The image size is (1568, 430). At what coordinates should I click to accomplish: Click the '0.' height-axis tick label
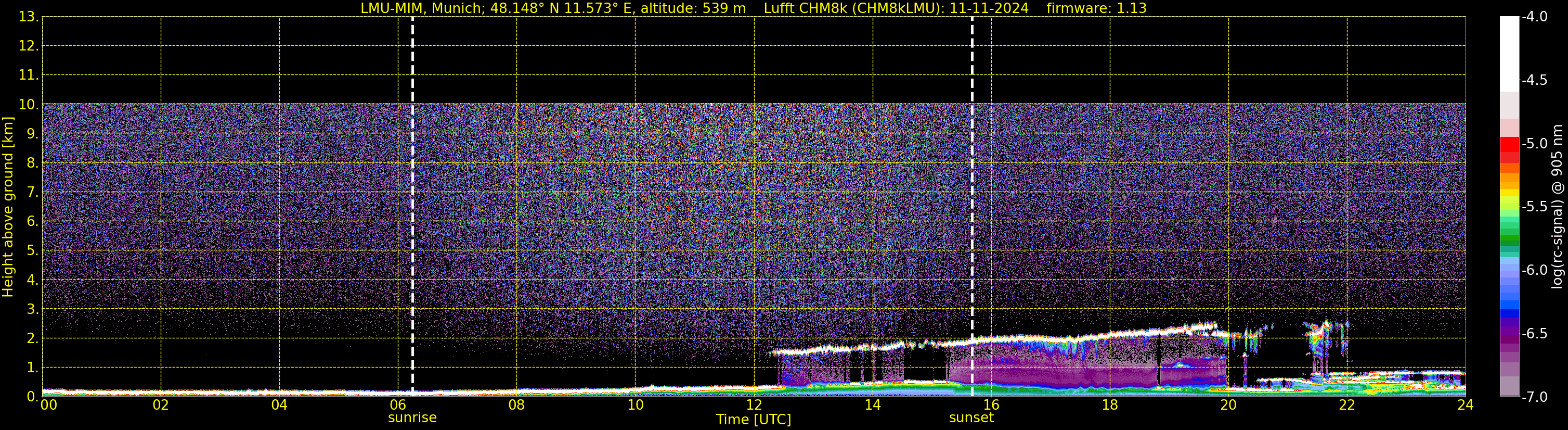tap(32, 397)
